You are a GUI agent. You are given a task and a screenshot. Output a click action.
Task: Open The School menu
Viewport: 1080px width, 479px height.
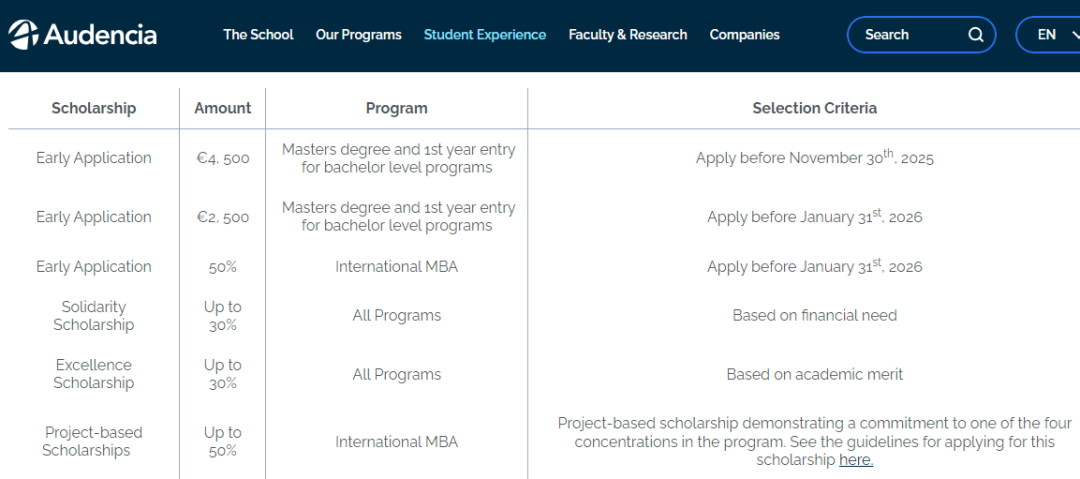[x=258, y=35]
